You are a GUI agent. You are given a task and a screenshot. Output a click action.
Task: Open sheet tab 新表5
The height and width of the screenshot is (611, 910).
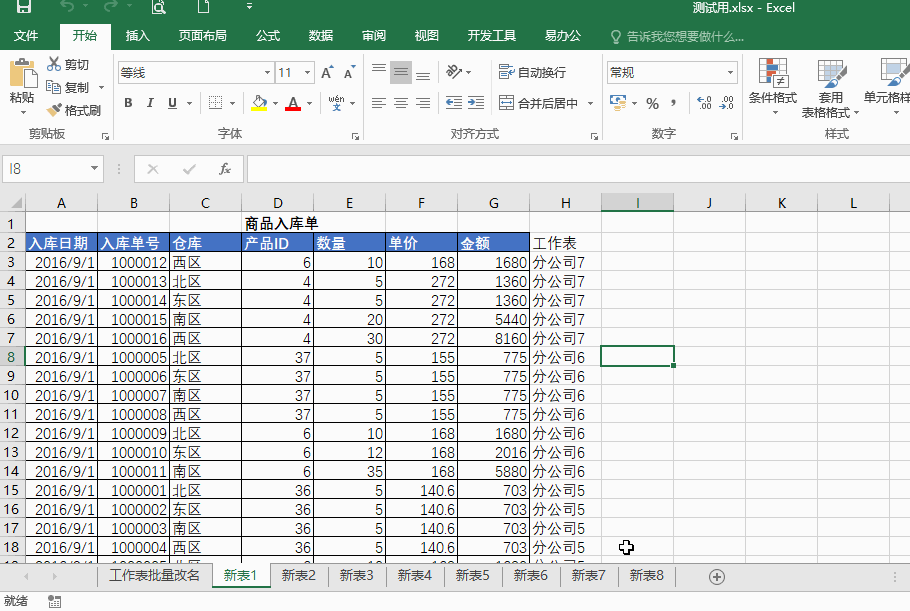pos(472,576)
